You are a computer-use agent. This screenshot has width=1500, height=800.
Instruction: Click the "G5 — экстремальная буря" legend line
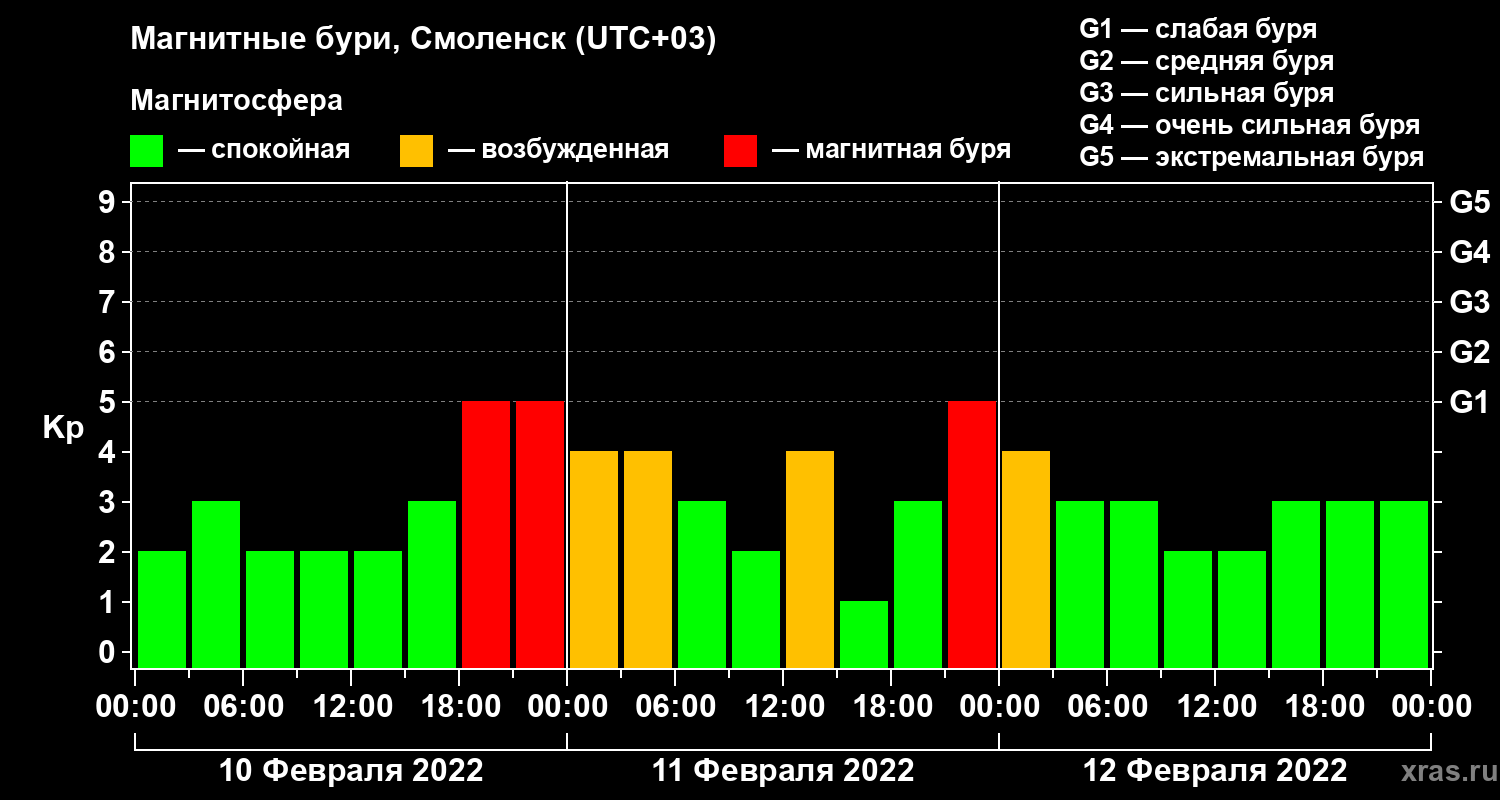point(1251,158)
